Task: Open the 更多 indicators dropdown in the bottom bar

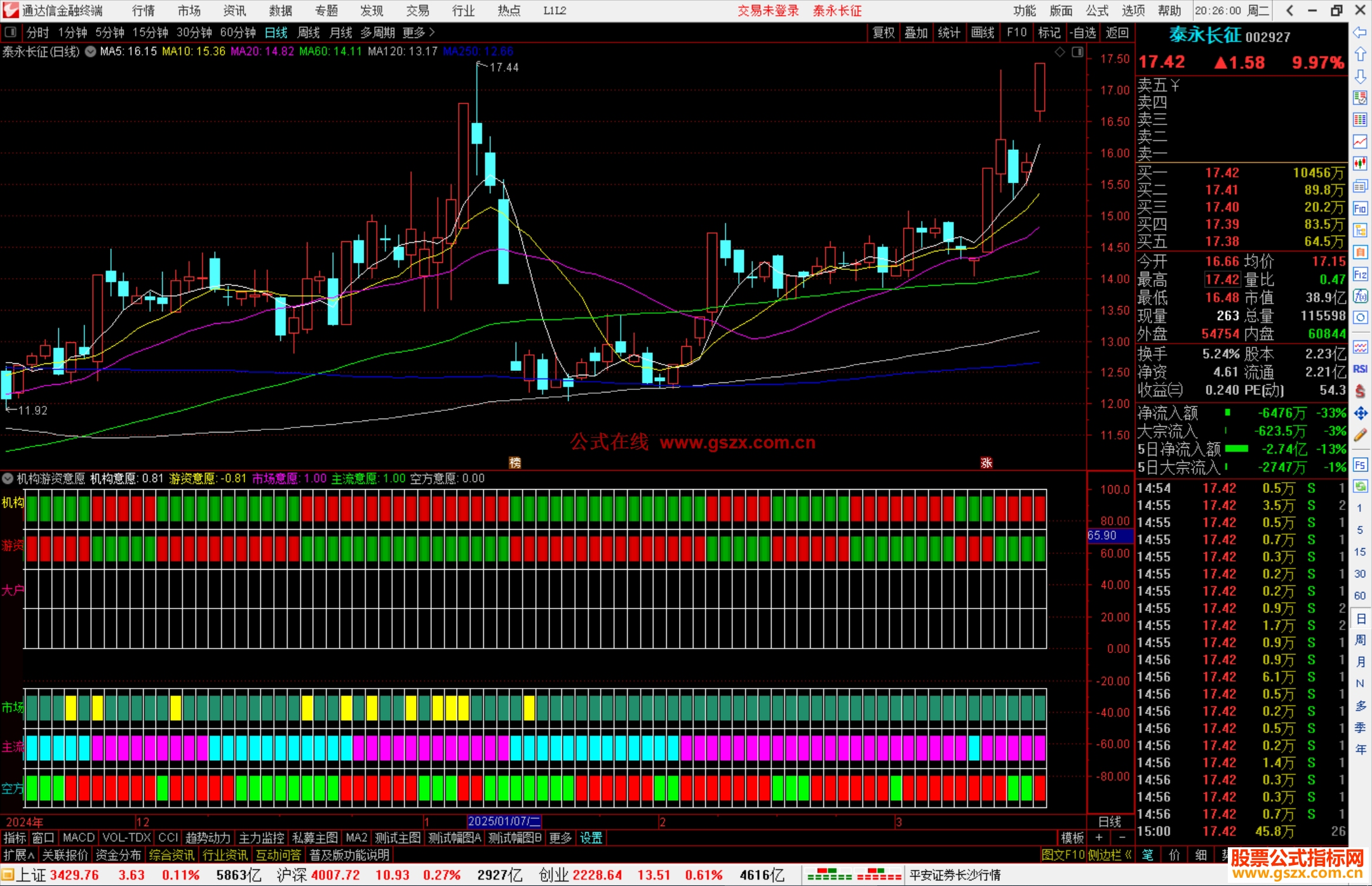Action: click(x=560, y=838)
